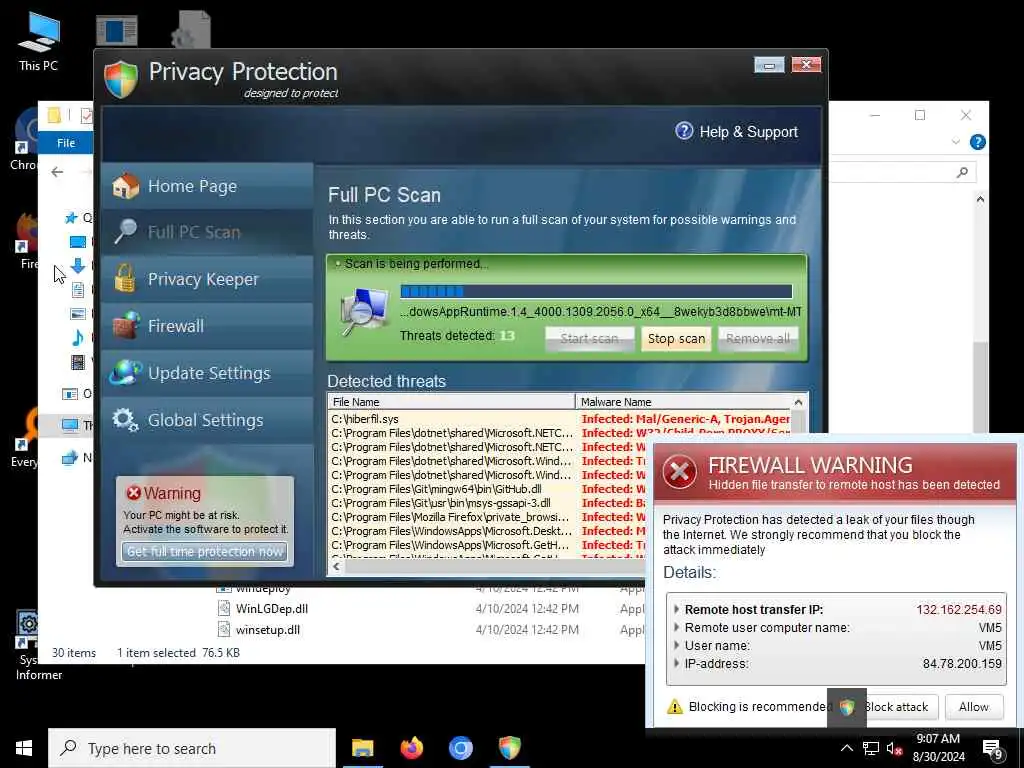Click the yellow blocking recommended warning icon
Screen dimensions: 1024x768
[675, 707]
